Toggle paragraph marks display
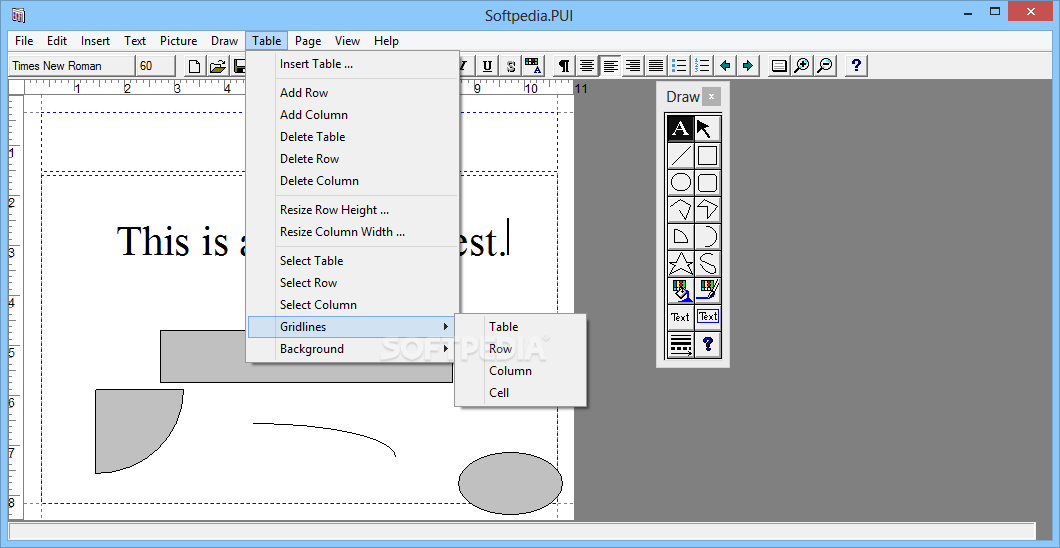The height and width of the screenshot is (548, 1060). click(x=564, y=66)
